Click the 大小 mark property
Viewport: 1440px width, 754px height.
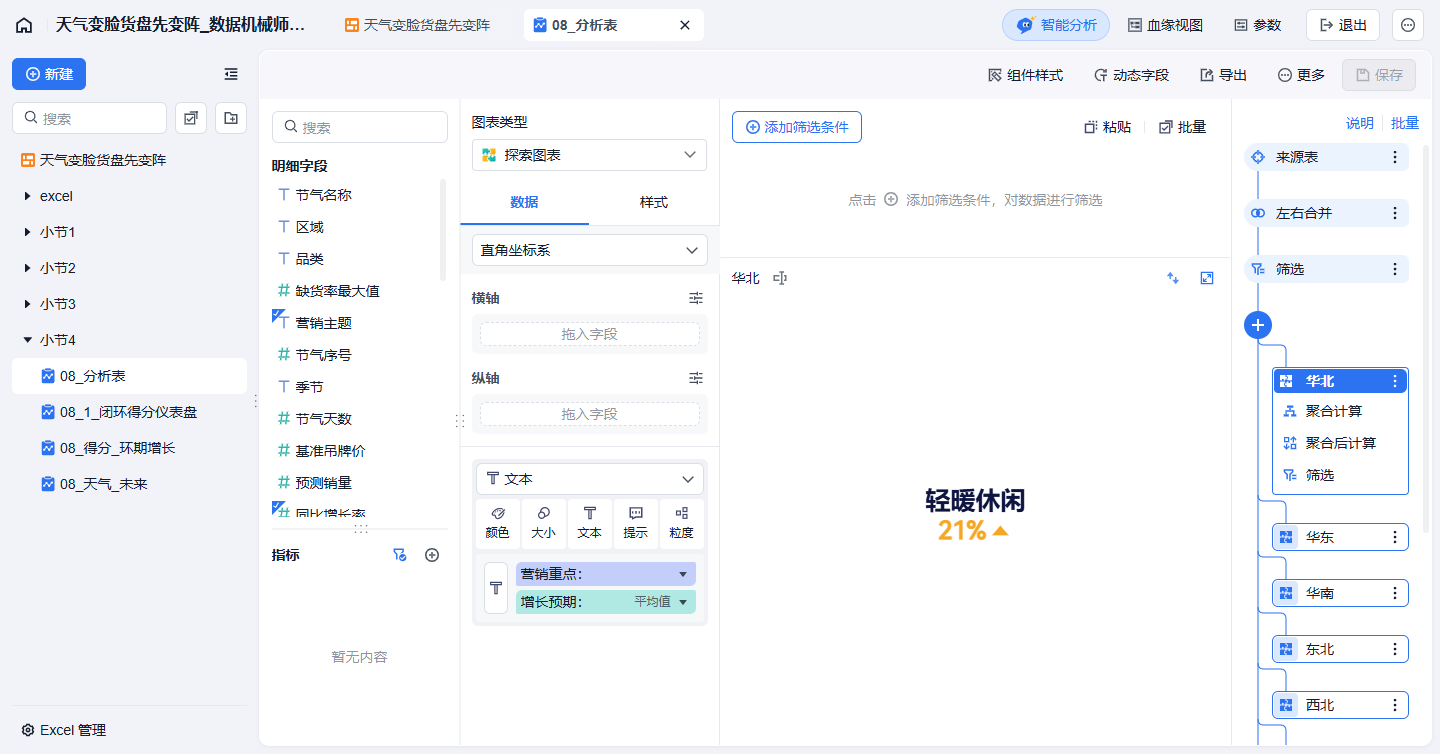[544, 524]
